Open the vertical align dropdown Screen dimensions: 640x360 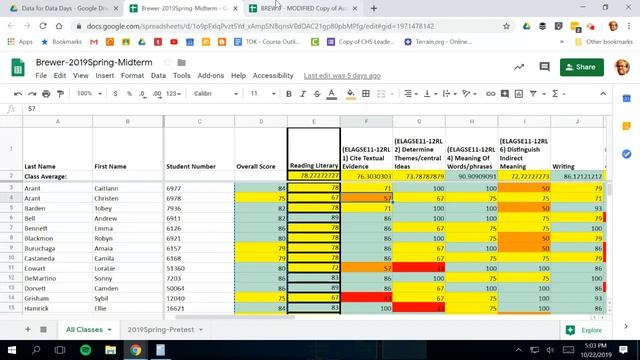pyautogui.click(x=430, y=94)
